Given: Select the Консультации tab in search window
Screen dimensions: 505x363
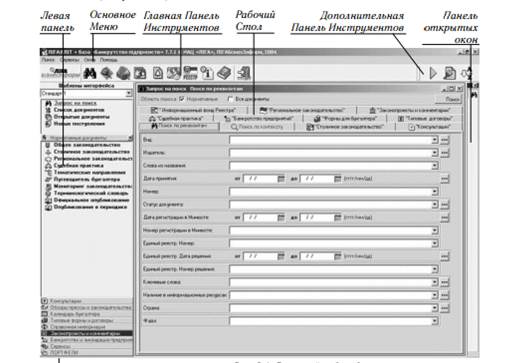Looking at the screenshot, I should pyautogui.click(x=429, y=127).
